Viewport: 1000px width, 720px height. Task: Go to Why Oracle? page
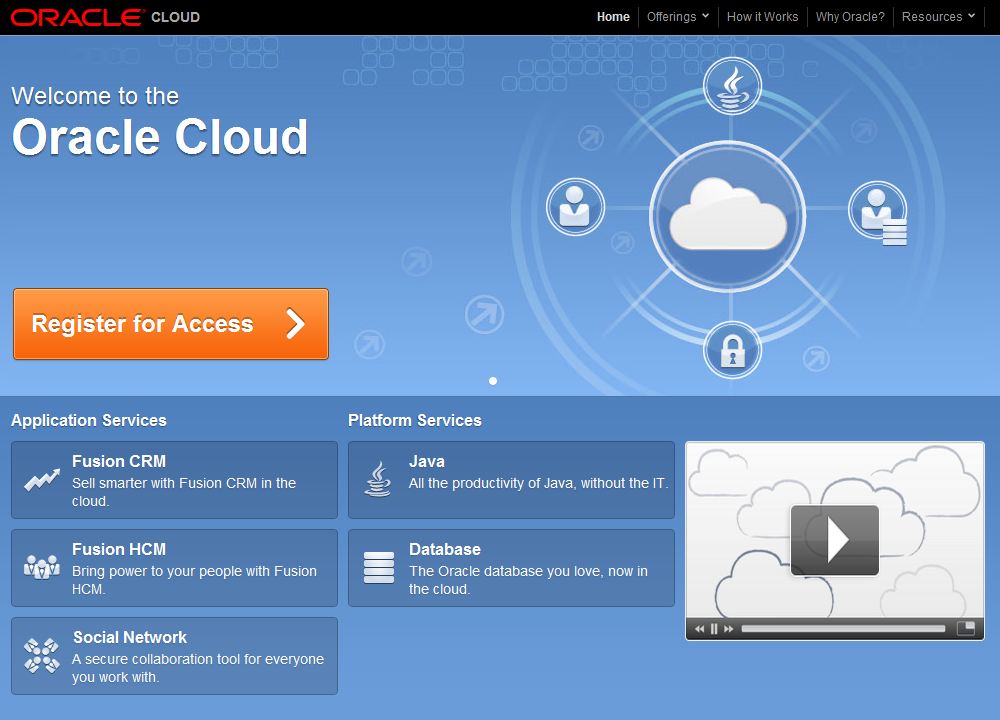(x=849, y=17)
